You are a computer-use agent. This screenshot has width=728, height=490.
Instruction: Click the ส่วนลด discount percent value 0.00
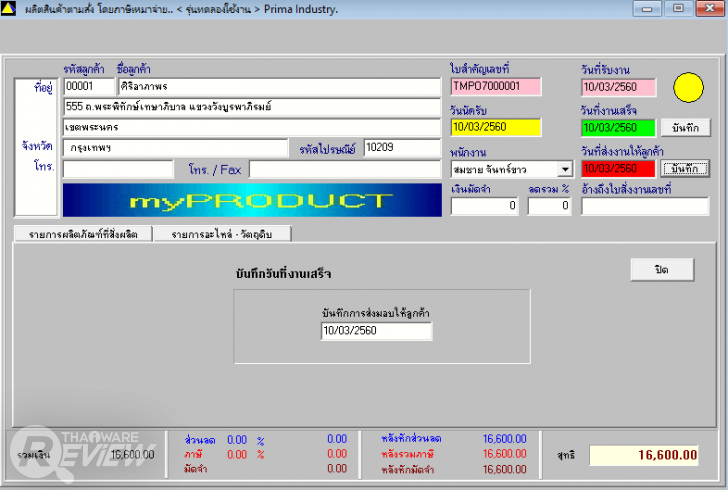pyautogui.click(x=237, y=440)
